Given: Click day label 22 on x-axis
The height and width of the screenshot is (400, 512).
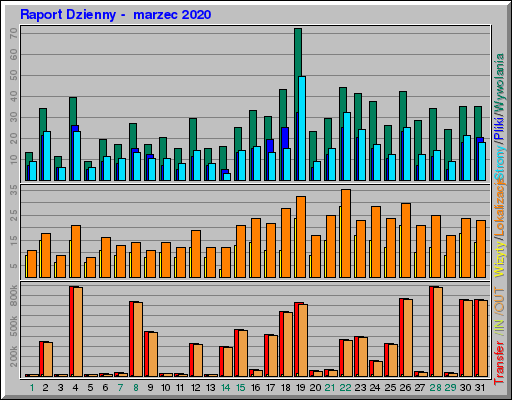Looking at the screenshot, I should pyautogui.click(x=346, y=388).
